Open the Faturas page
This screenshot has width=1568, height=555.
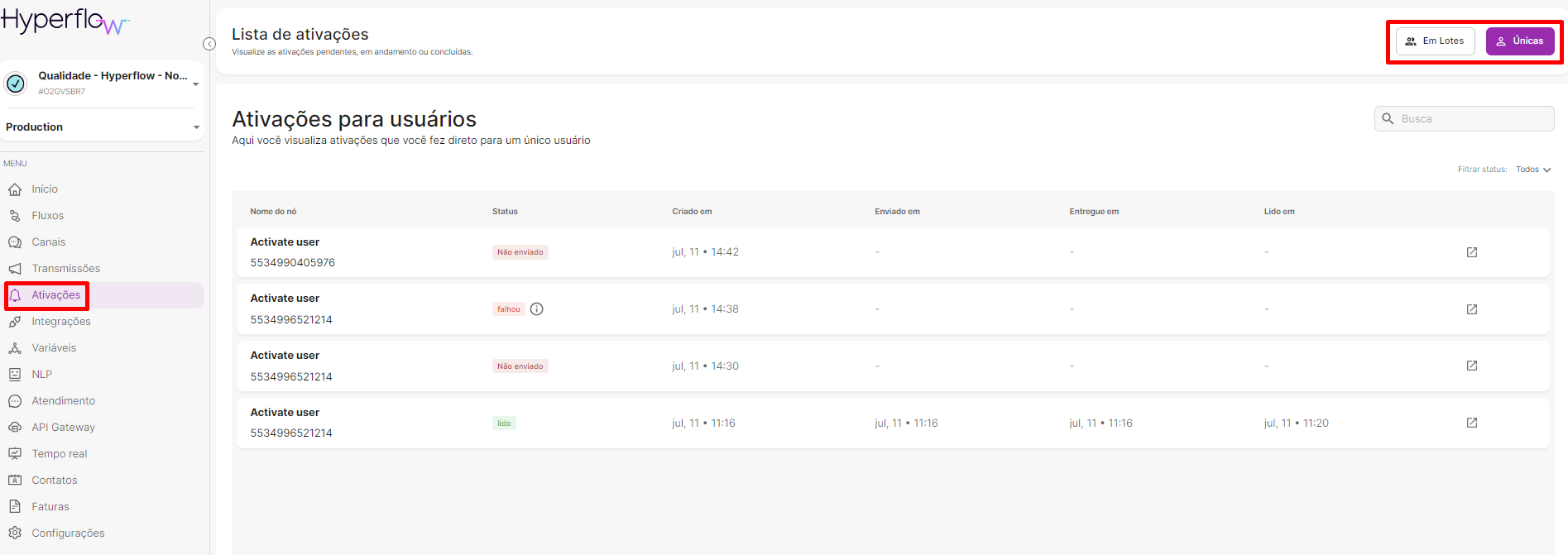50,507
